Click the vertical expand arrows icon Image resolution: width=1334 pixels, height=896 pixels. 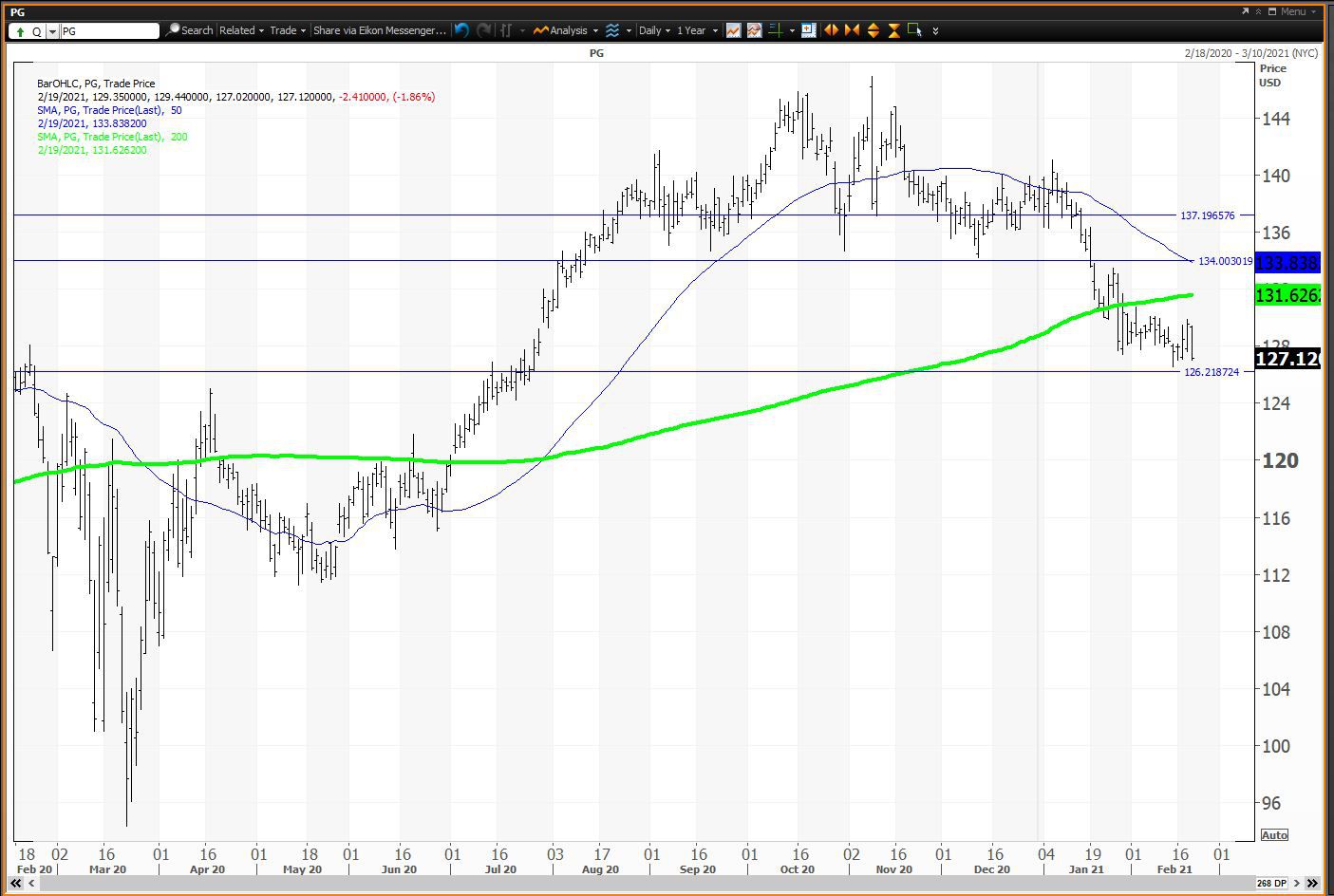pos(873,30)
